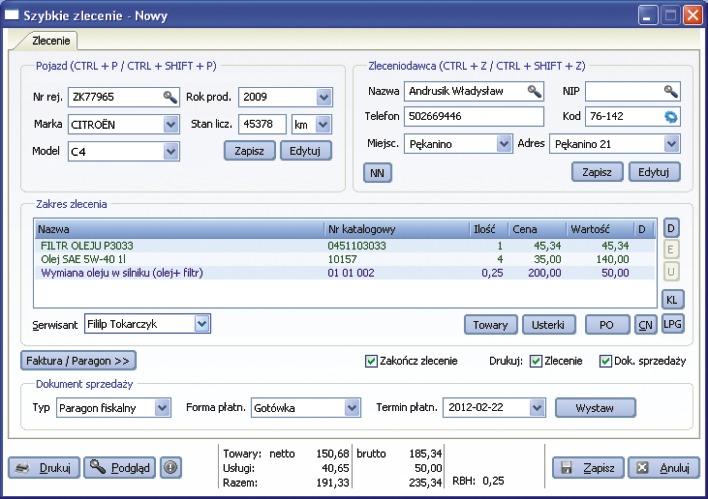Click catalog number 0451103033
The width and height of the screenshot is (708, 499).
[x=357, y=246]
